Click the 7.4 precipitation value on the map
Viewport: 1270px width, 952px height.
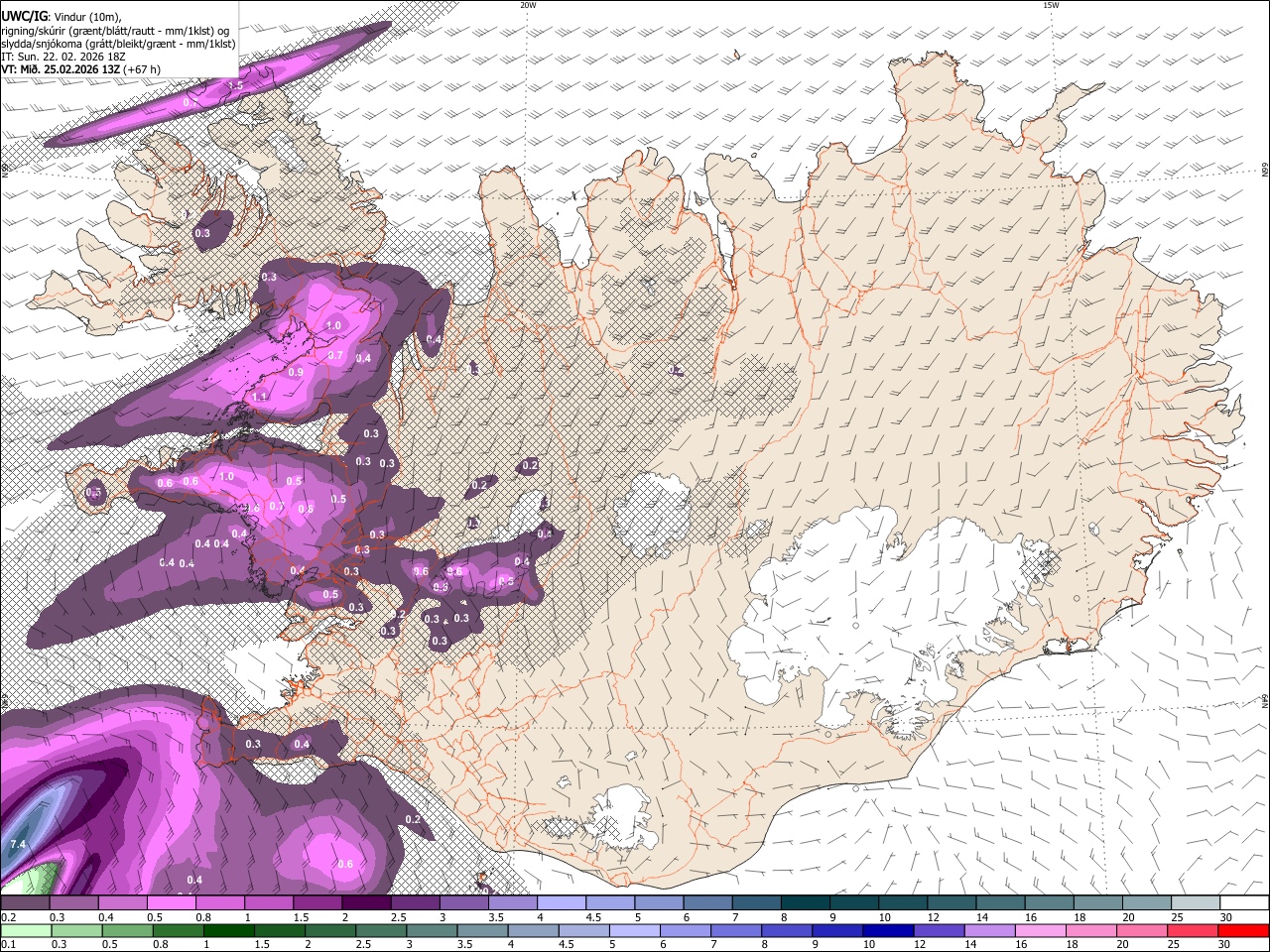coord(18,844)
